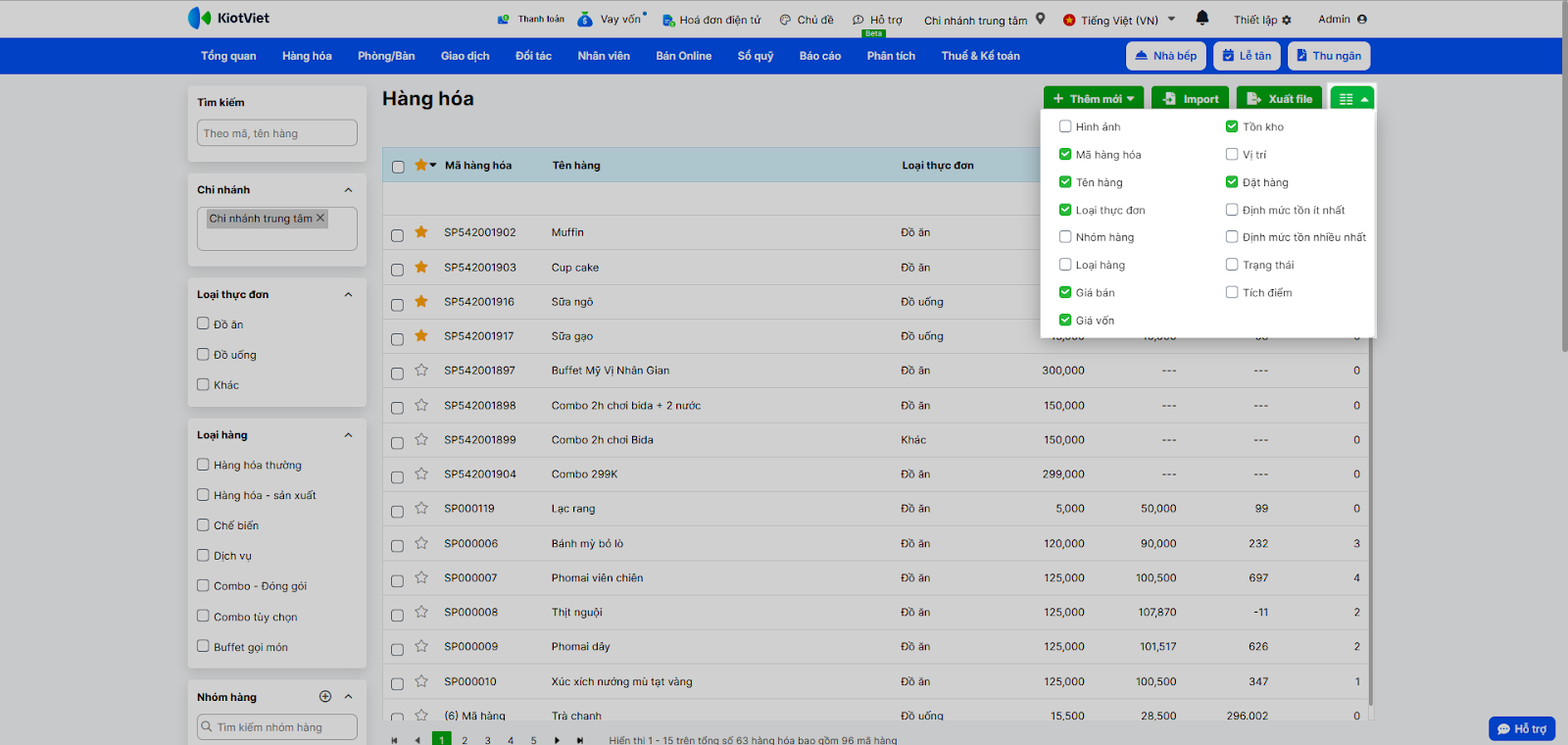The image size is (1568, 745).
Task: Enable the Hình ảnh column checkbox
Action: [x=1065, y=126]
